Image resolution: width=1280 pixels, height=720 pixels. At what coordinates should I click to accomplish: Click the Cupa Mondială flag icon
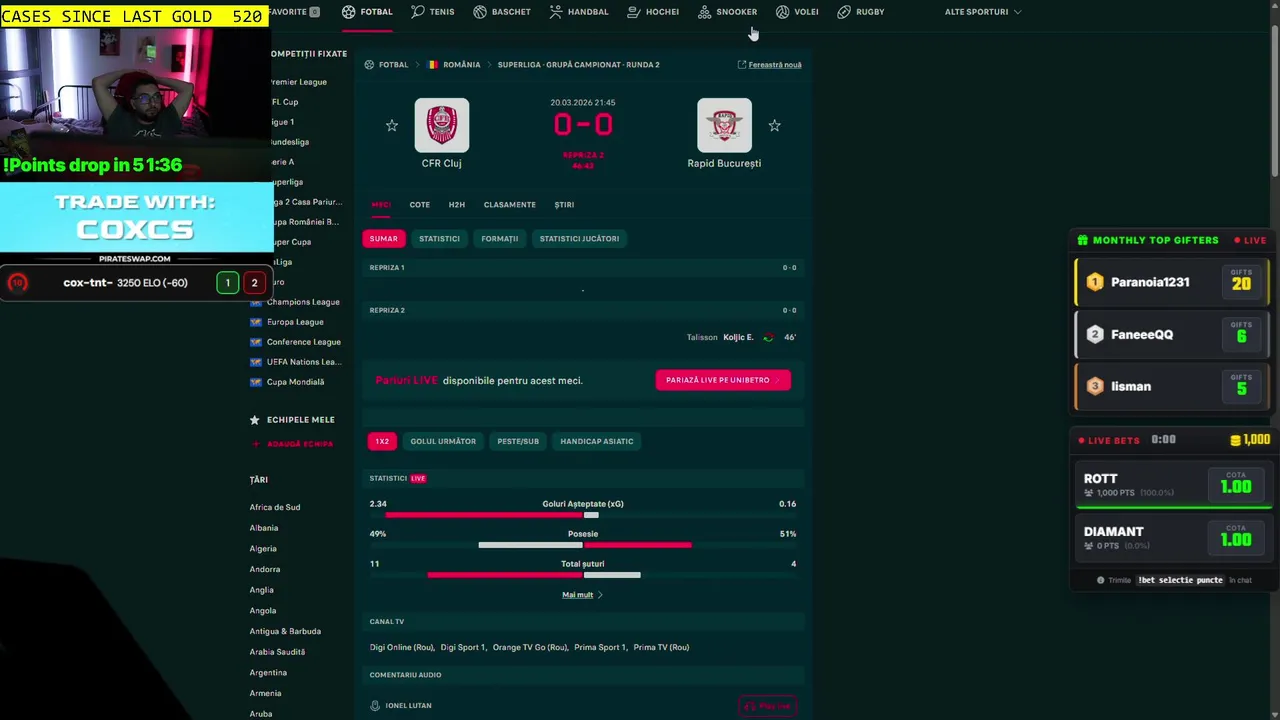coord(256,382)
